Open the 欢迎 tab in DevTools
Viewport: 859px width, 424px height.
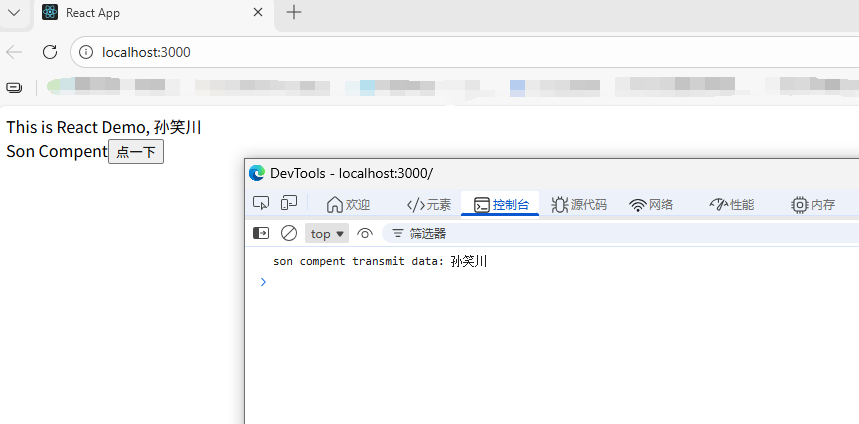click(x=348, y=205)
